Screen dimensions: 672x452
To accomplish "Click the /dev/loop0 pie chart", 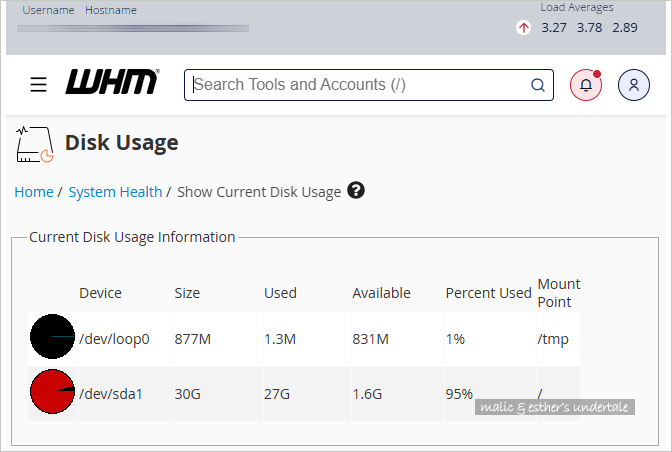I will 52,338.
